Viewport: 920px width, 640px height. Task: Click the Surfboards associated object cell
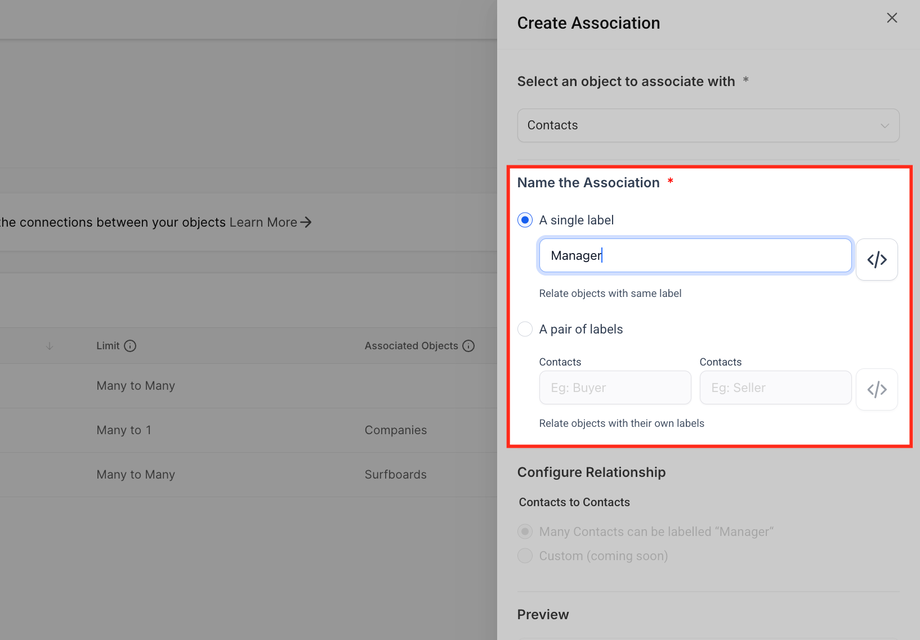395,475
